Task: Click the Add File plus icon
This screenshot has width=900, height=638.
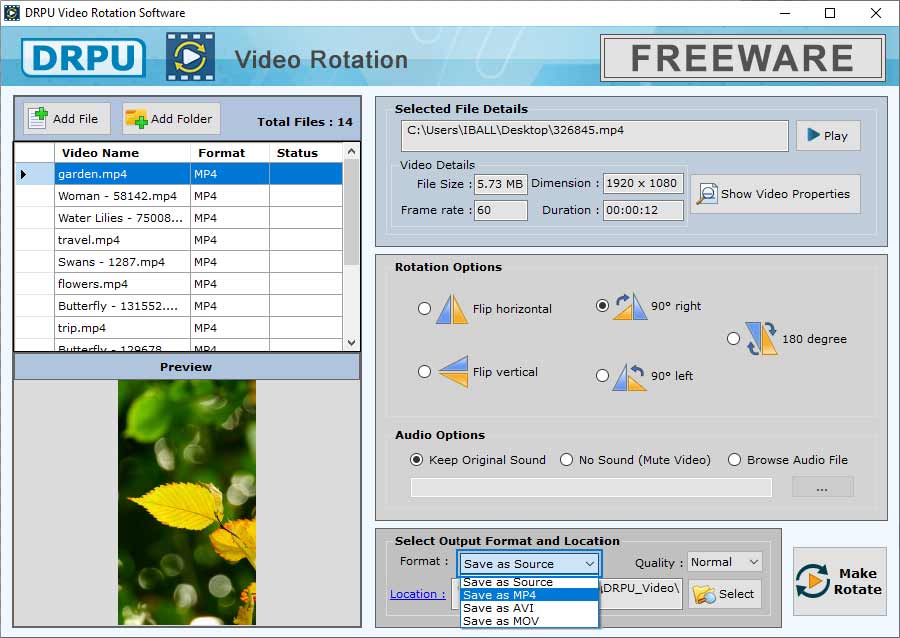Action: pyautogui.click(x=38, y=118)
